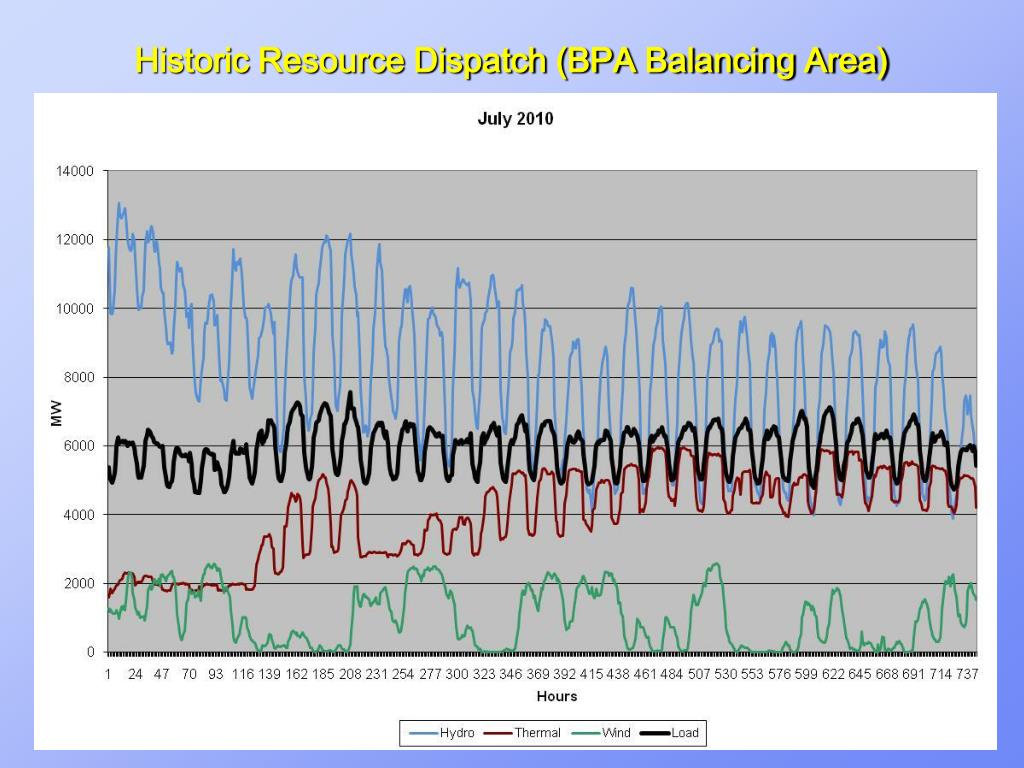The height and width of the screenshot is (768, 1024).
Task: Click the x-axis hour label 162
Action: click(x=296, y=674)
